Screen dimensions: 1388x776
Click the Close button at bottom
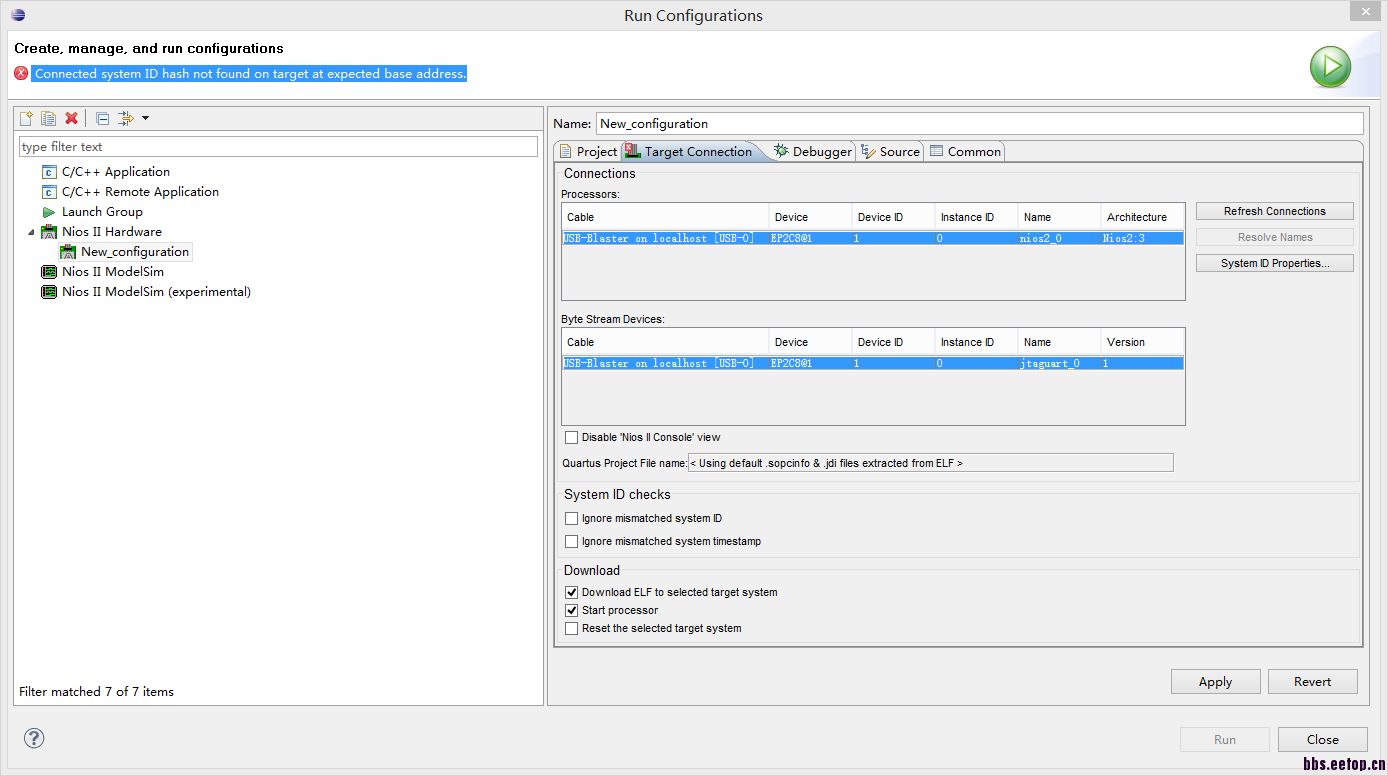pos(1322,740)
